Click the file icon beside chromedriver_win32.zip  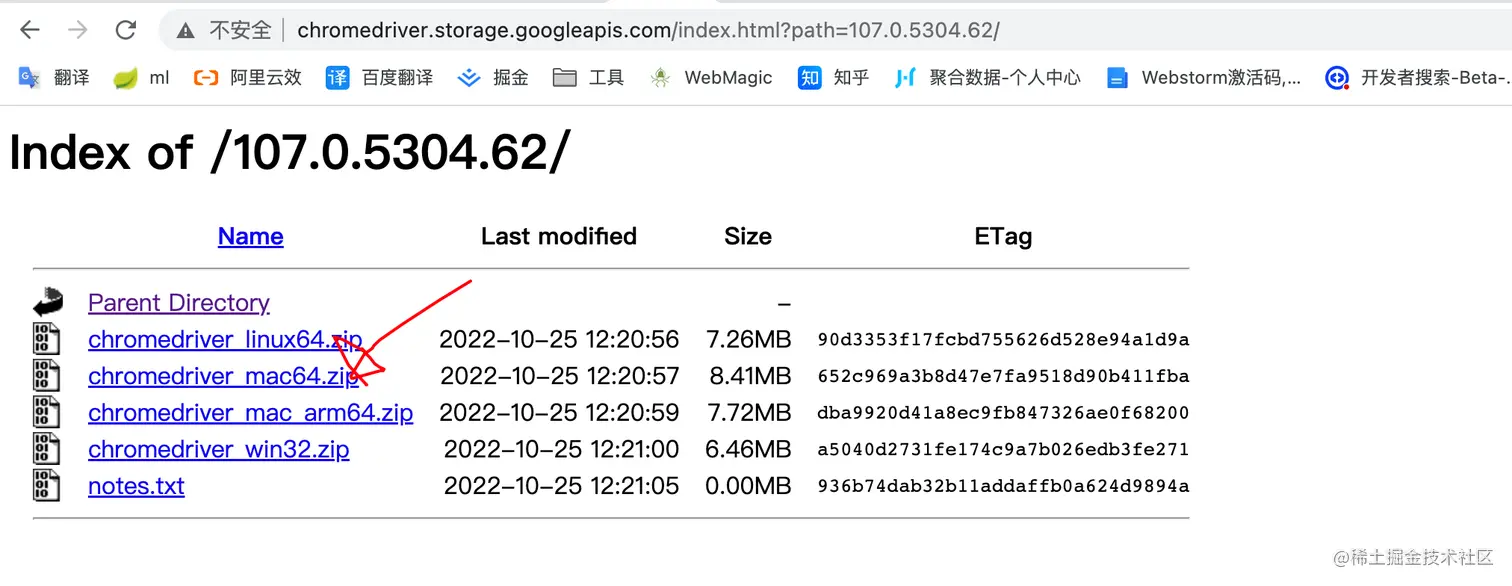coord(46,449)
